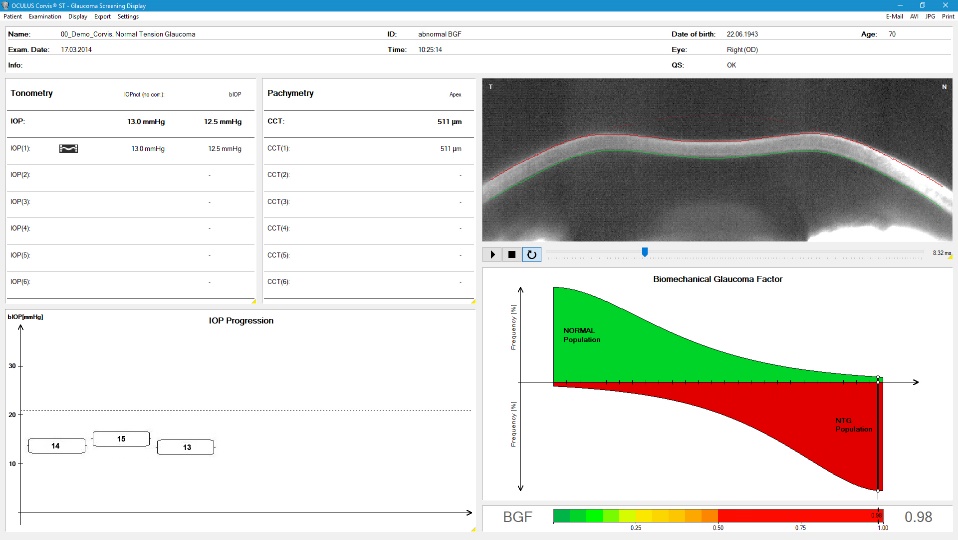Screen dimensions: 958x540
Task: Stop the cornea video playback
Action: pyautogui.click(x=511, y=254)
